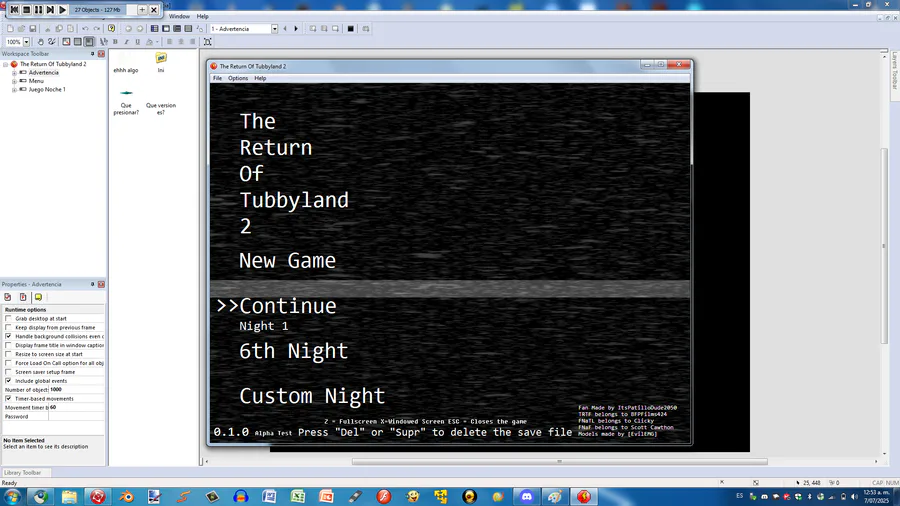The width and height of the screenshot is (900, 506).
Task: Open Help menu in Fusion editor
Action: coord(203,17)
